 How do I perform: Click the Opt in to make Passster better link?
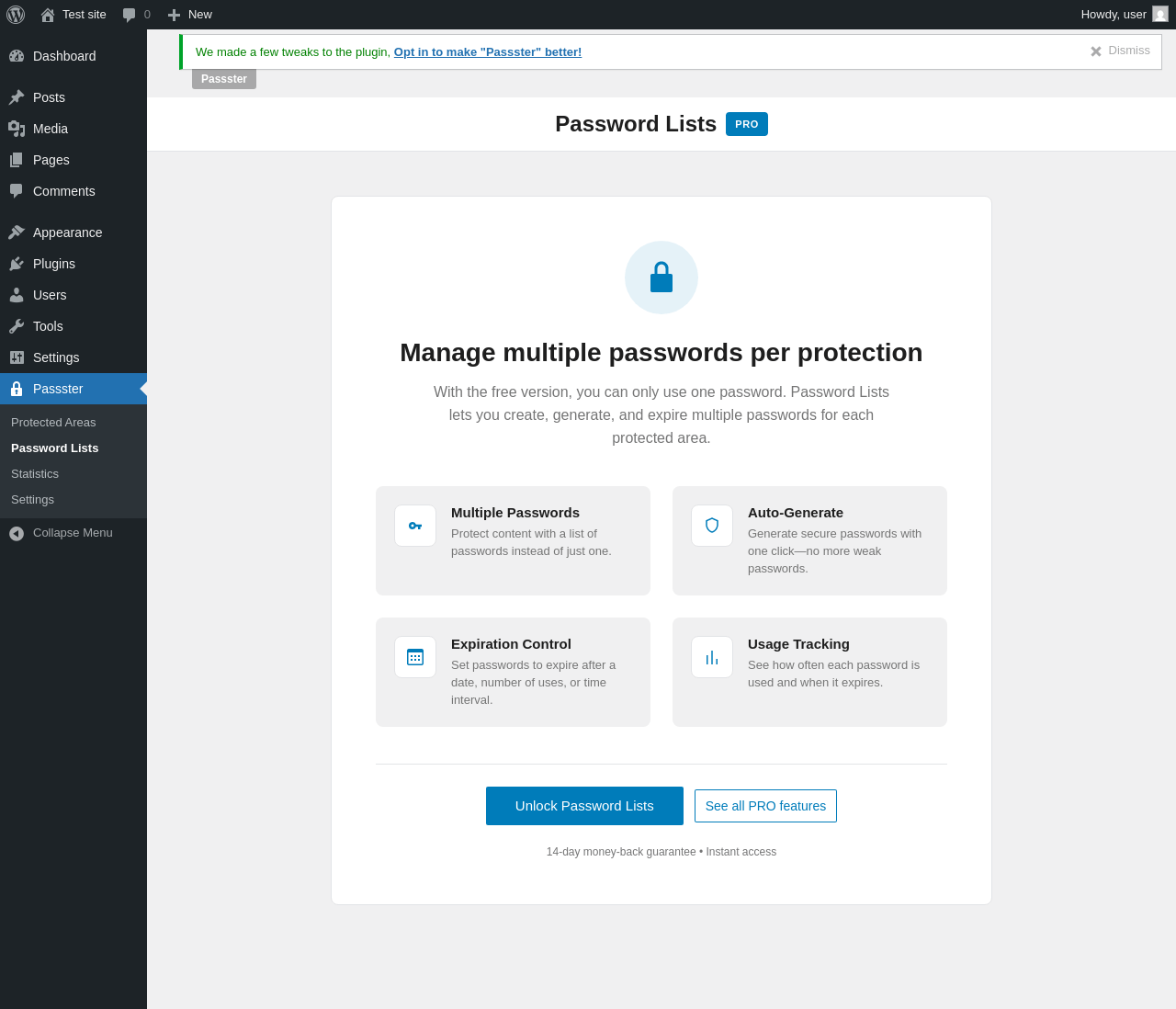[x=488, y=52]
